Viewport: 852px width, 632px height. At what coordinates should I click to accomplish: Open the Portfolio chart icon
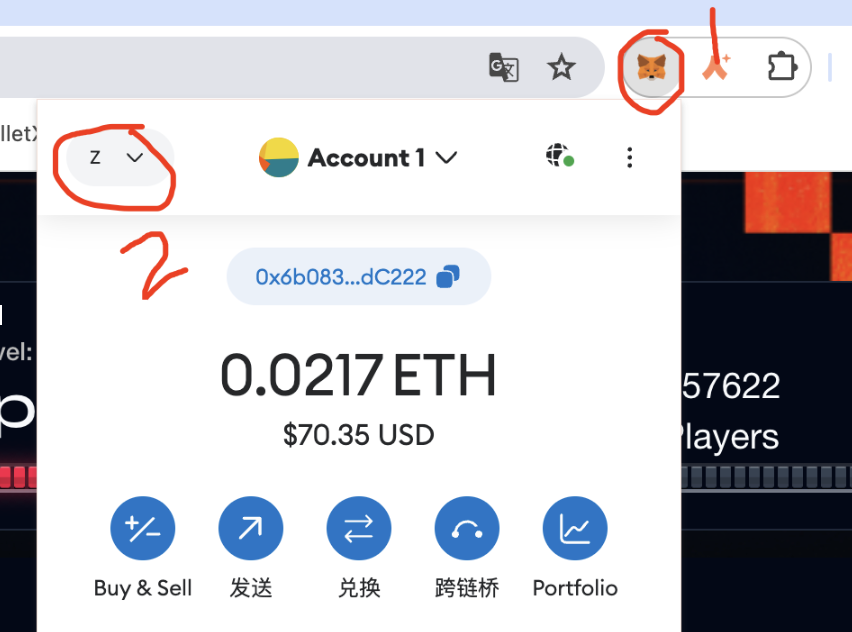(x=575, y=528)
